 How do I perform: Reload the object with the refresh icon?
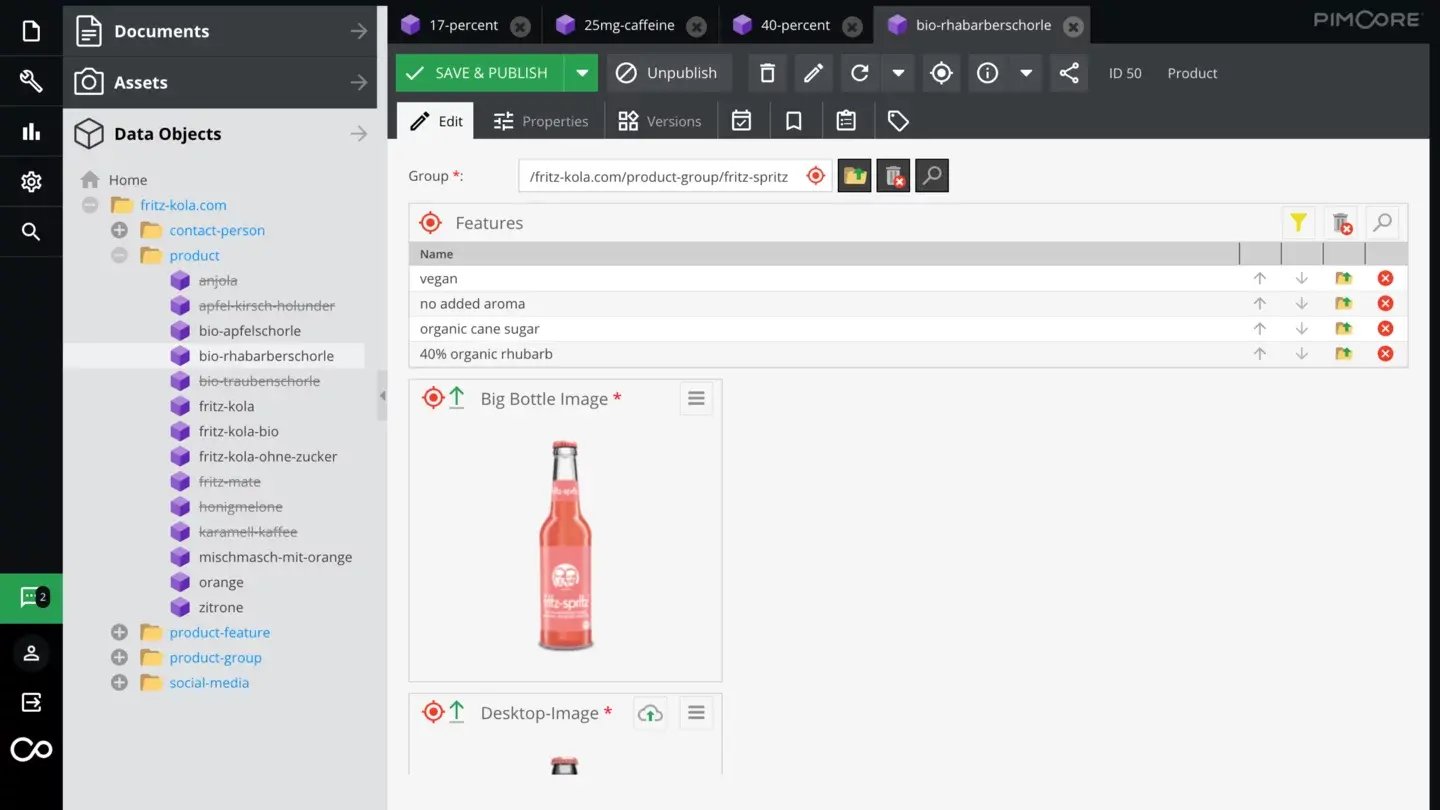click(860, 72)
